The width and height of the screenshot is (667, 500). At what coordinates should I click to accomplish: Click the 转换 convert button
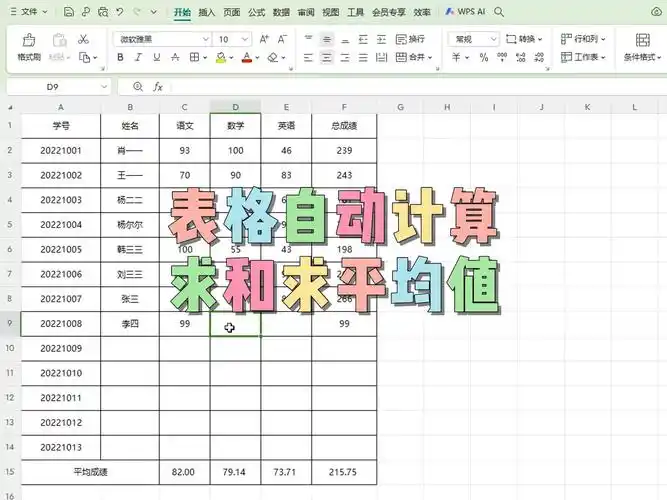[x=524, y=39]
